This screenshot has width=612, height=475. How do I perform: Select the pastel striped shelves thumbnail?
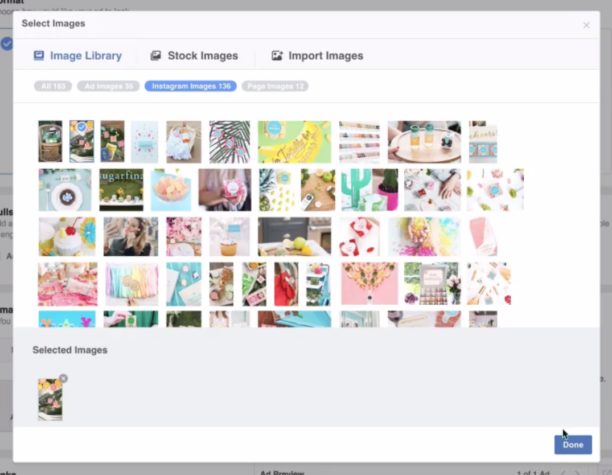pyautogui.click(x=359, y=141)
